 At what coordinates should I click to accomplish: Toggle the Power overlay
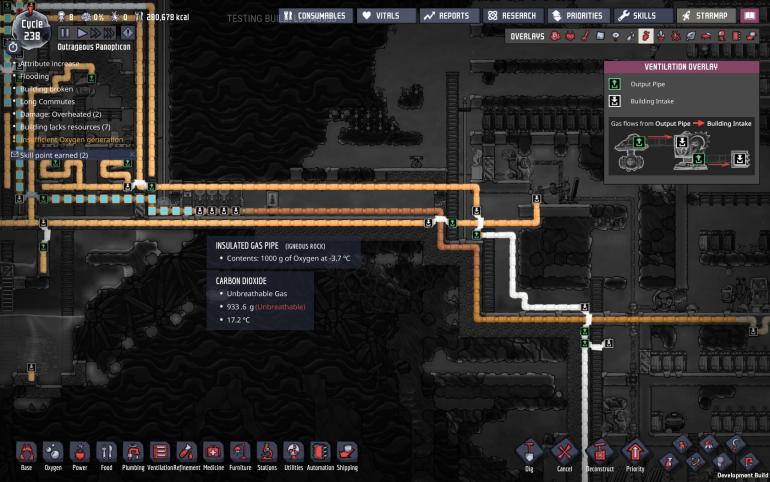click(570, 36)
